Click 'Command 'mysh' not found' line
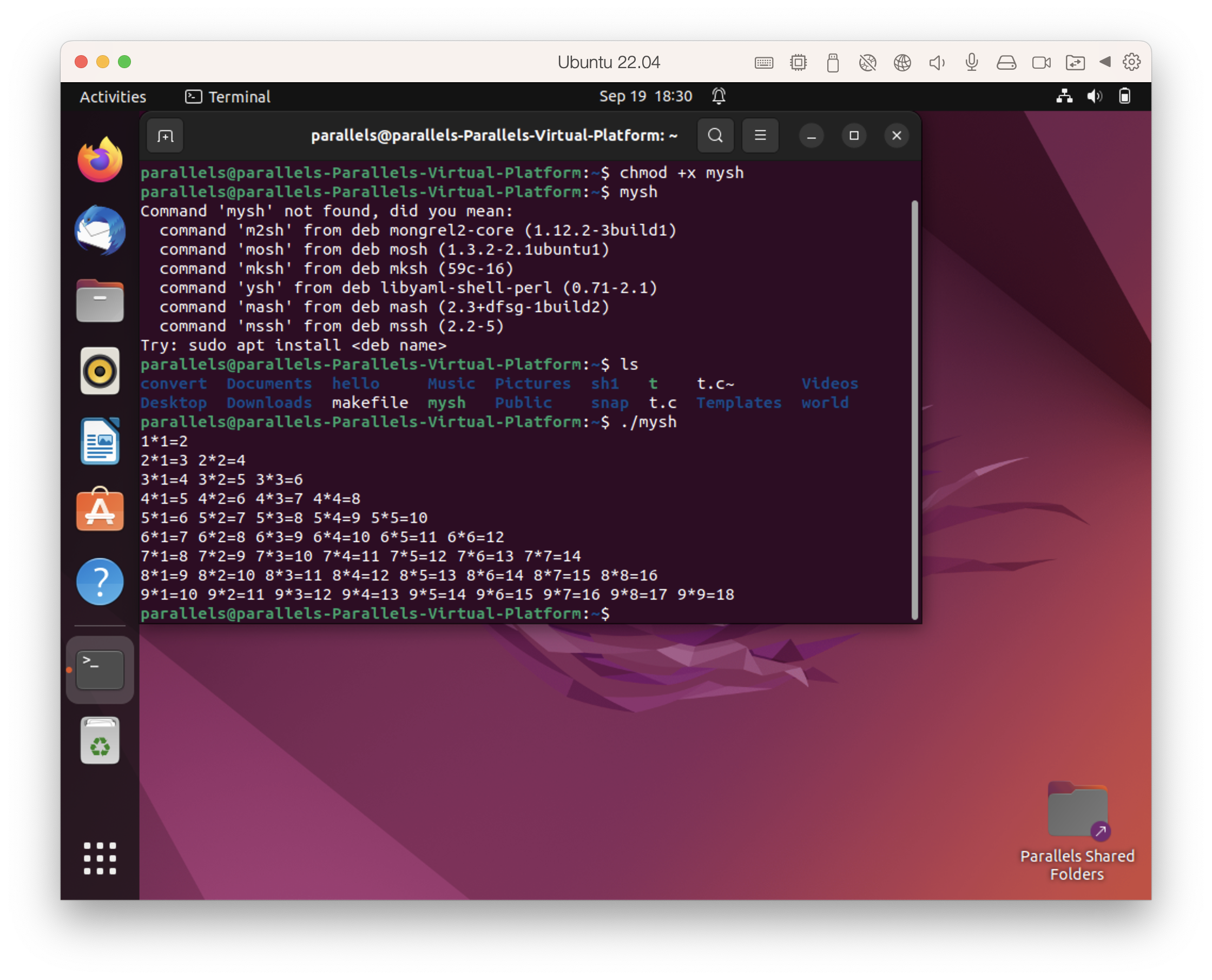Screen dimensions: 1212x980 pos(326,211)
